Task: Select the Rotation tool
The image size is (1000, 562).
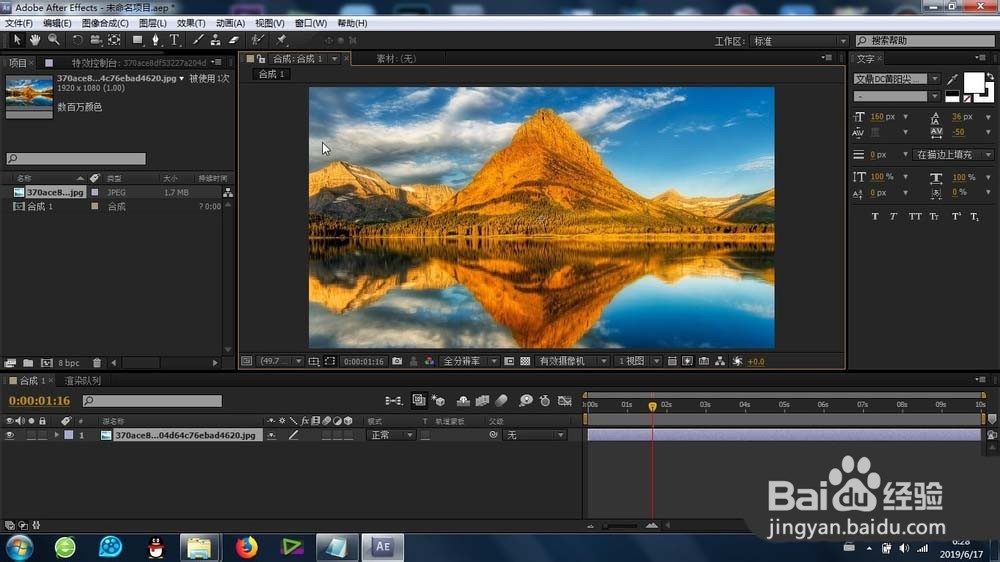Action: 77,40
